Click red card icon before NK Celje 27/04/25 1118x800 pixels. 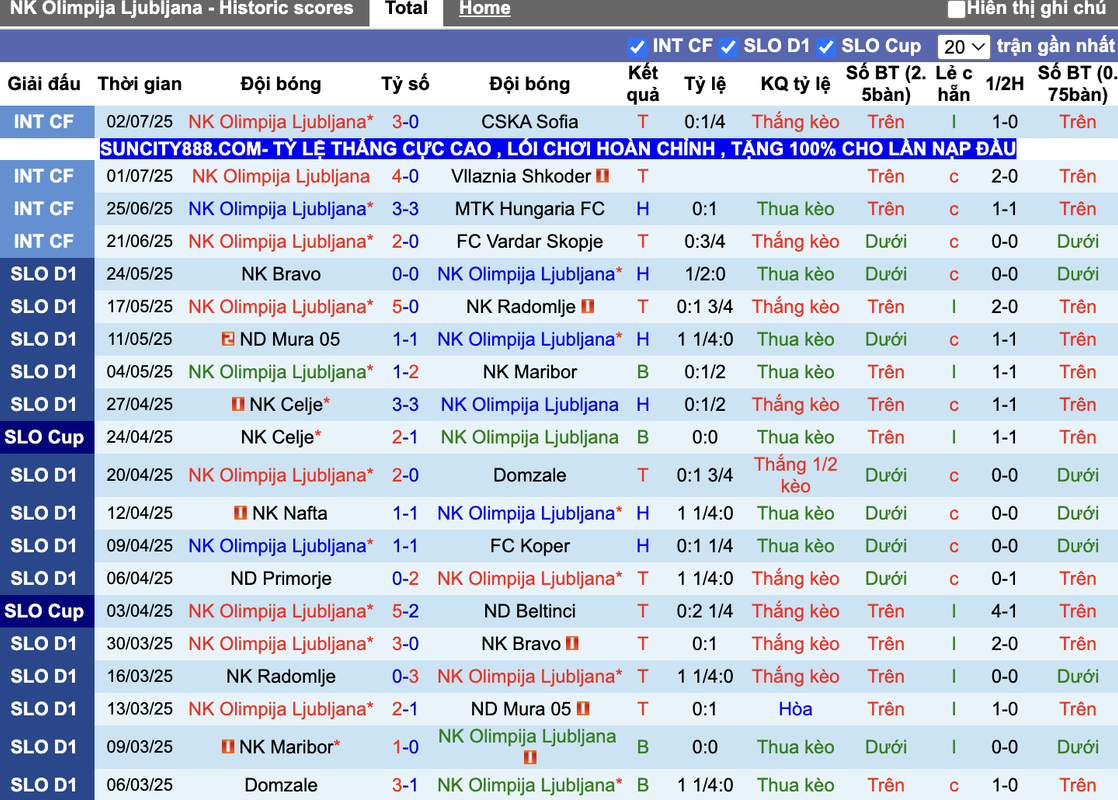238,404
